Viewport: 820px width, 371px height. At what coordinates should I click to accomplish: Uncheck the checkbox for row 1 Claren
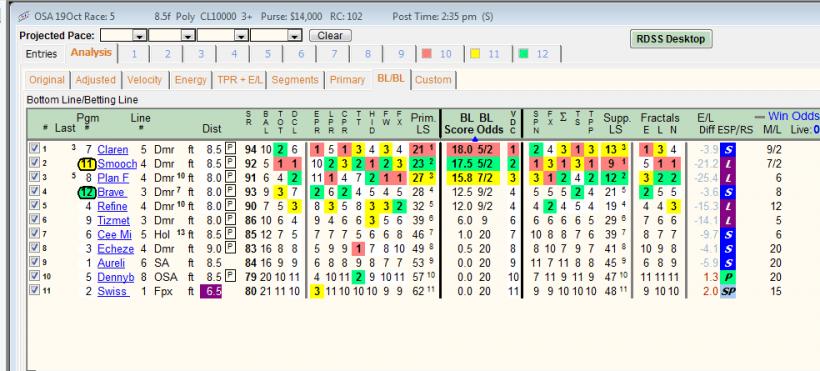click(x=35, y=149)
